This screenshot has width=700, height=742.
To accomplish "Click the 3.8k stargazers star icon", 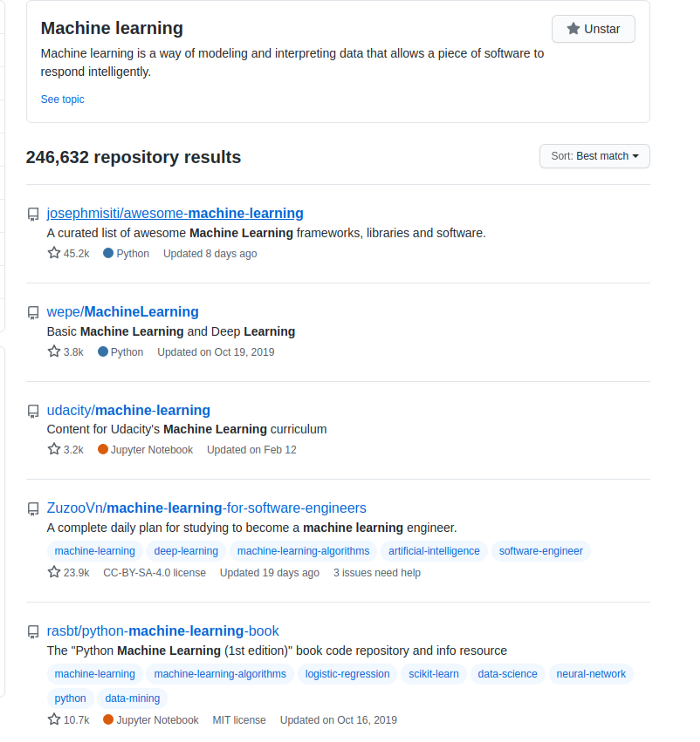I will pos(54,351).
